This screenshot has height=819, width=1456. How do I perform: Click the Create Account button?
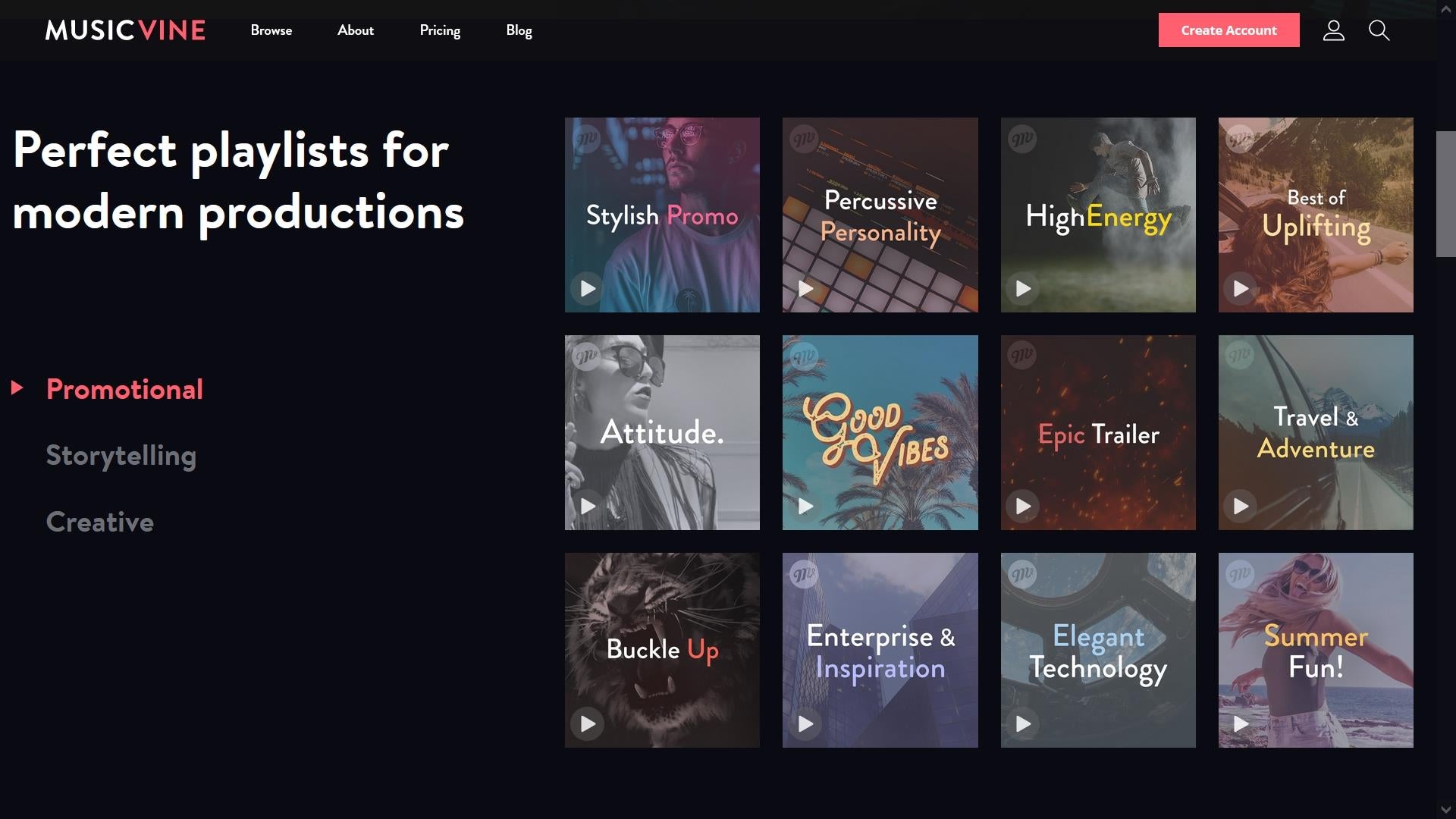1228,30
